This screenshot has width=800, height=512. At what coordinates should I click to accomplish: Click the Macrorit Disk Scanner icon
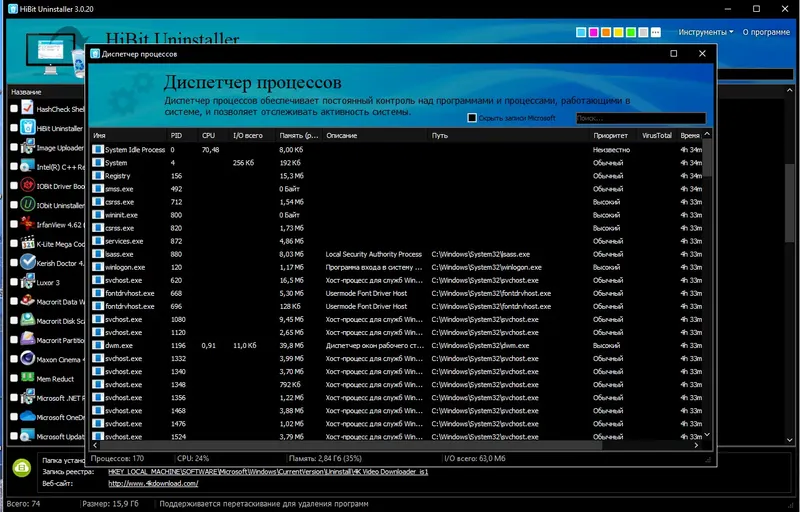pyautogui.click(x=28, y=320)
